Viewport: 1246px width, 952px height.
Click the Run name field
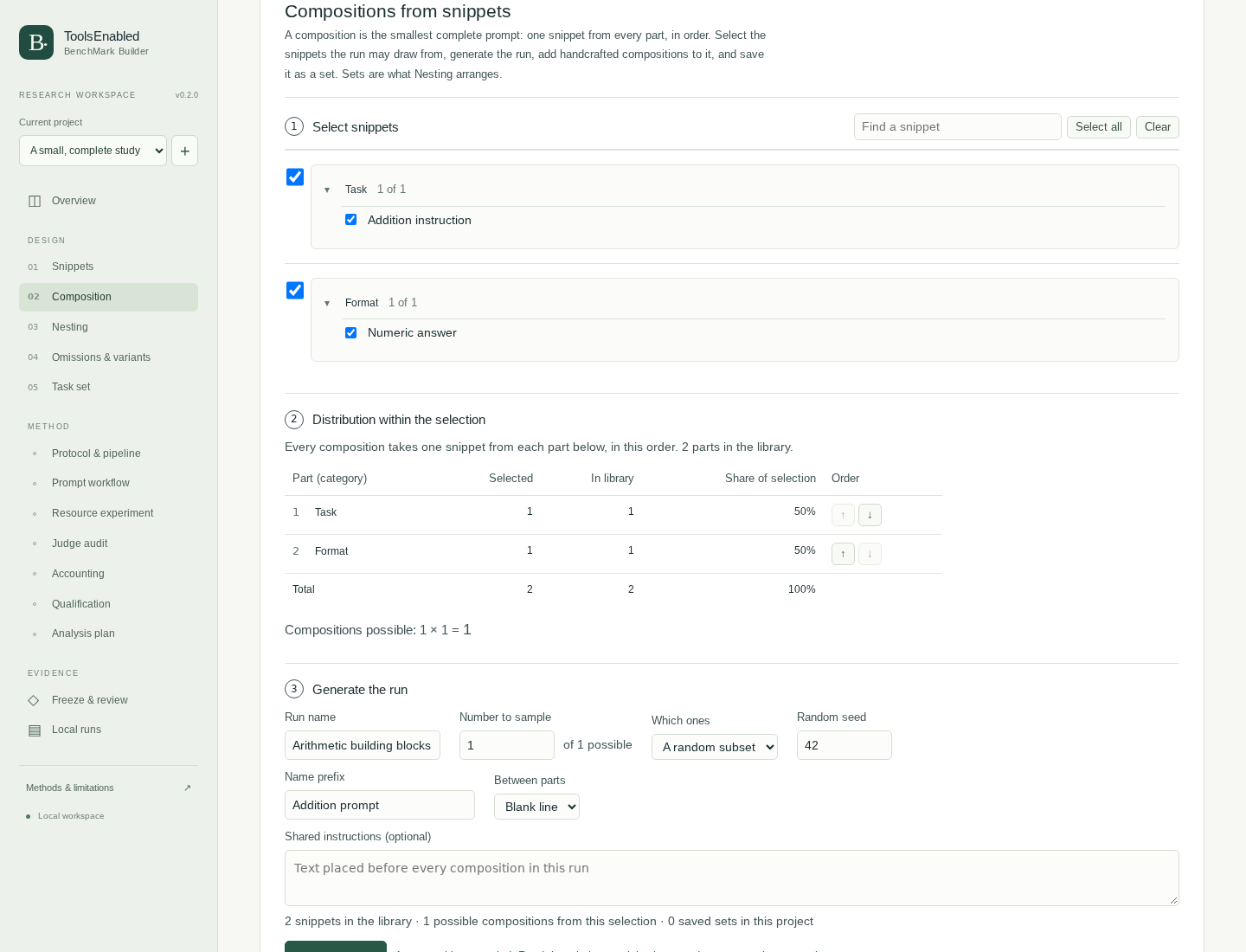pos(363,745)
